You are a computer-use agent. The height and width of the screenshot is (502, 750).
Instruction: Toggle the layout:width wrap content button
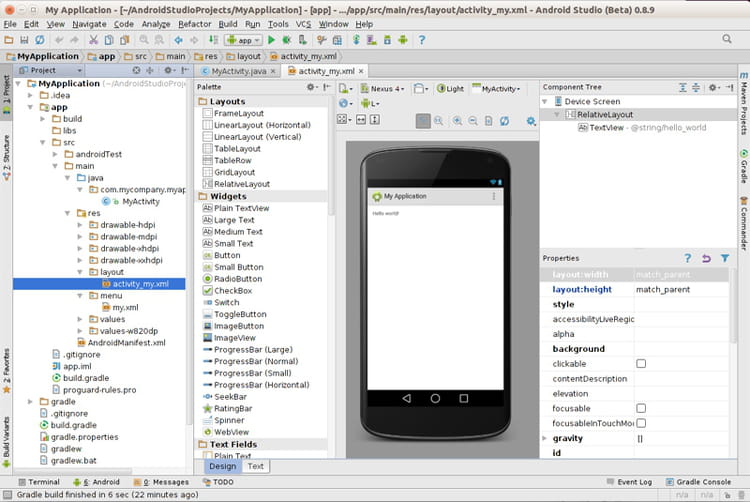coord(361,120)
